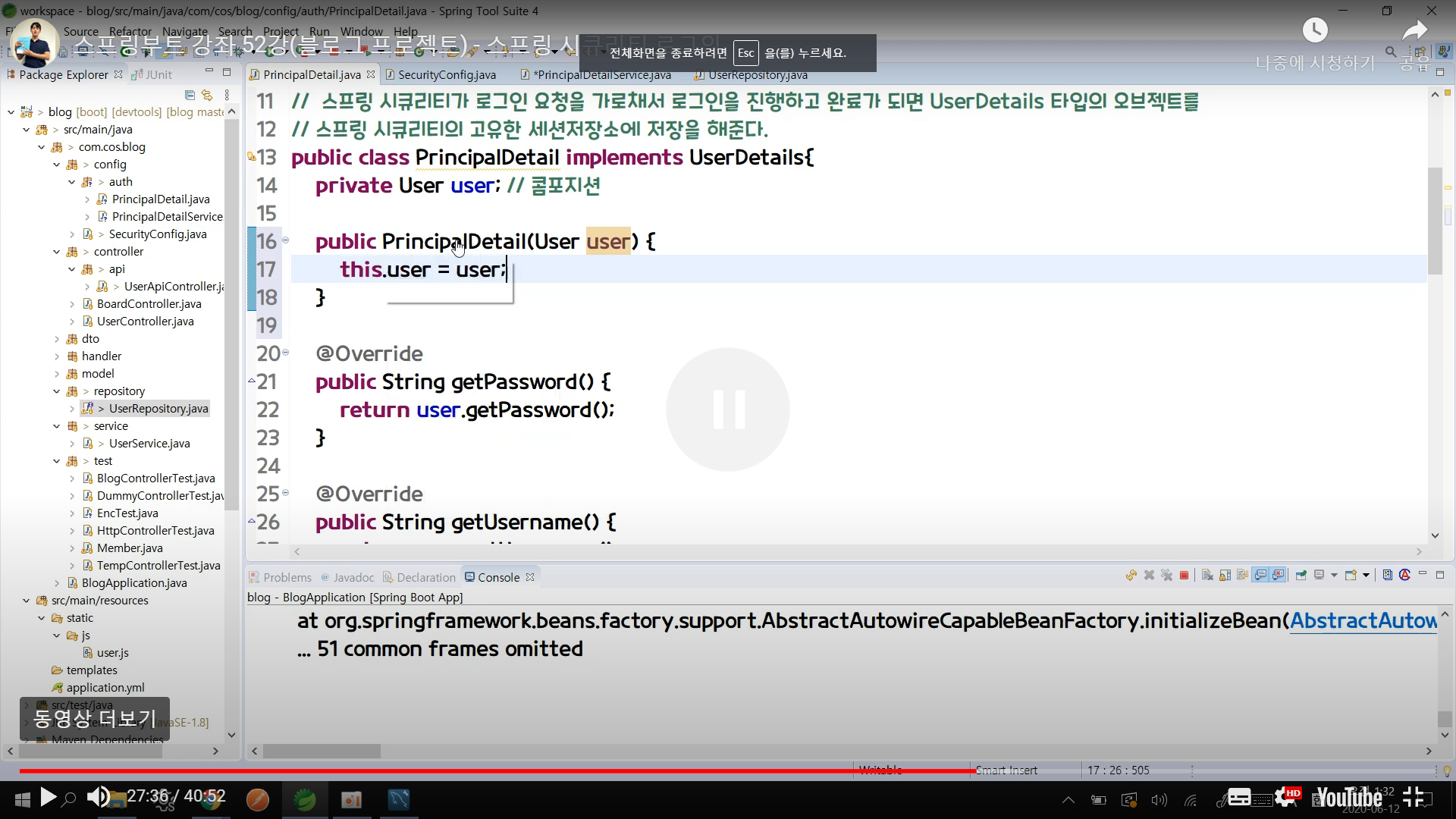Image resolution: width=1456 pixels, height=819 pixels.
Task: Click Link with Editor in Package Explorer
Action: (207, 95)
